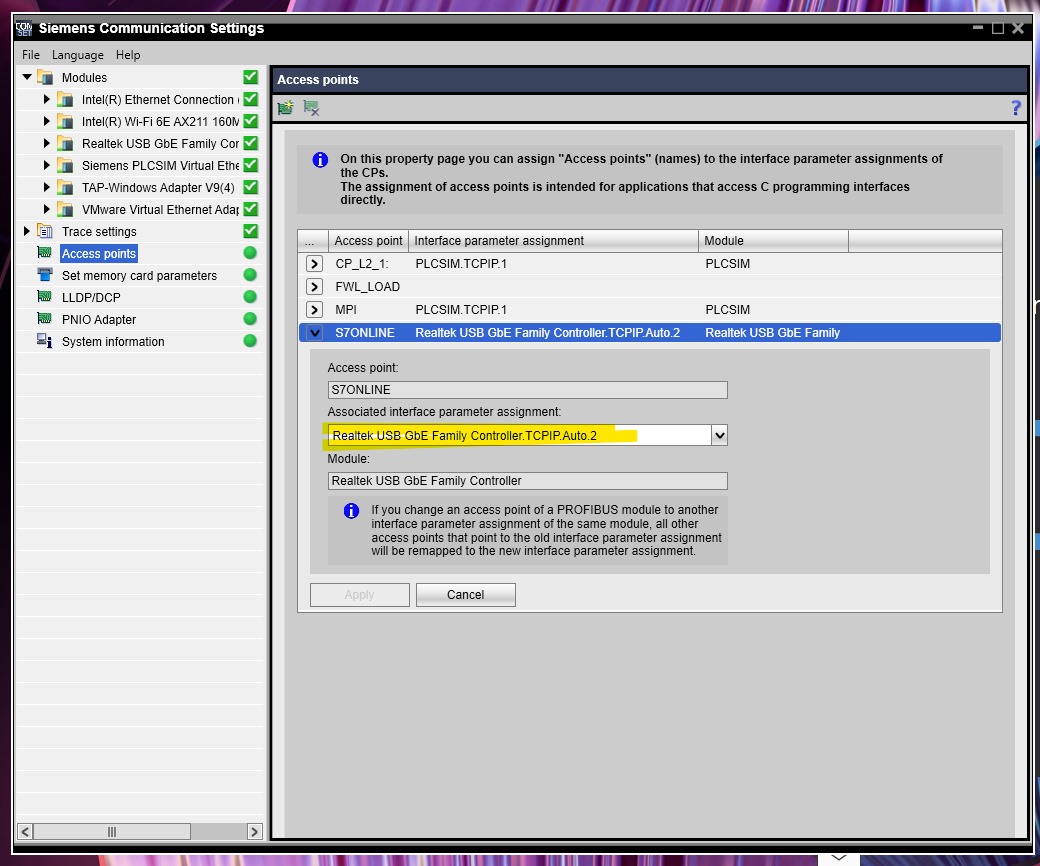Expand the Intel(R) Wi-Fi 6E AX211 node
The image size is (1040, 866).
46,121
